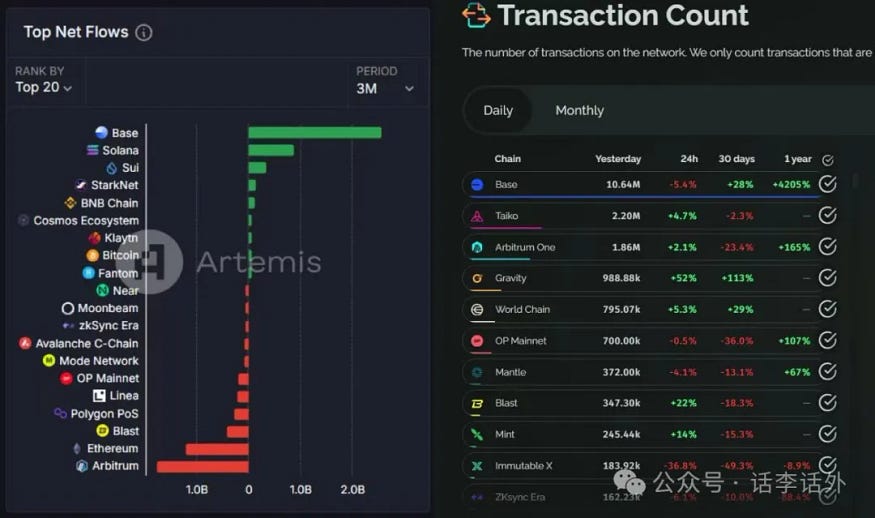
Task: Switch to the Daily tab
Action: coord(498,111)
